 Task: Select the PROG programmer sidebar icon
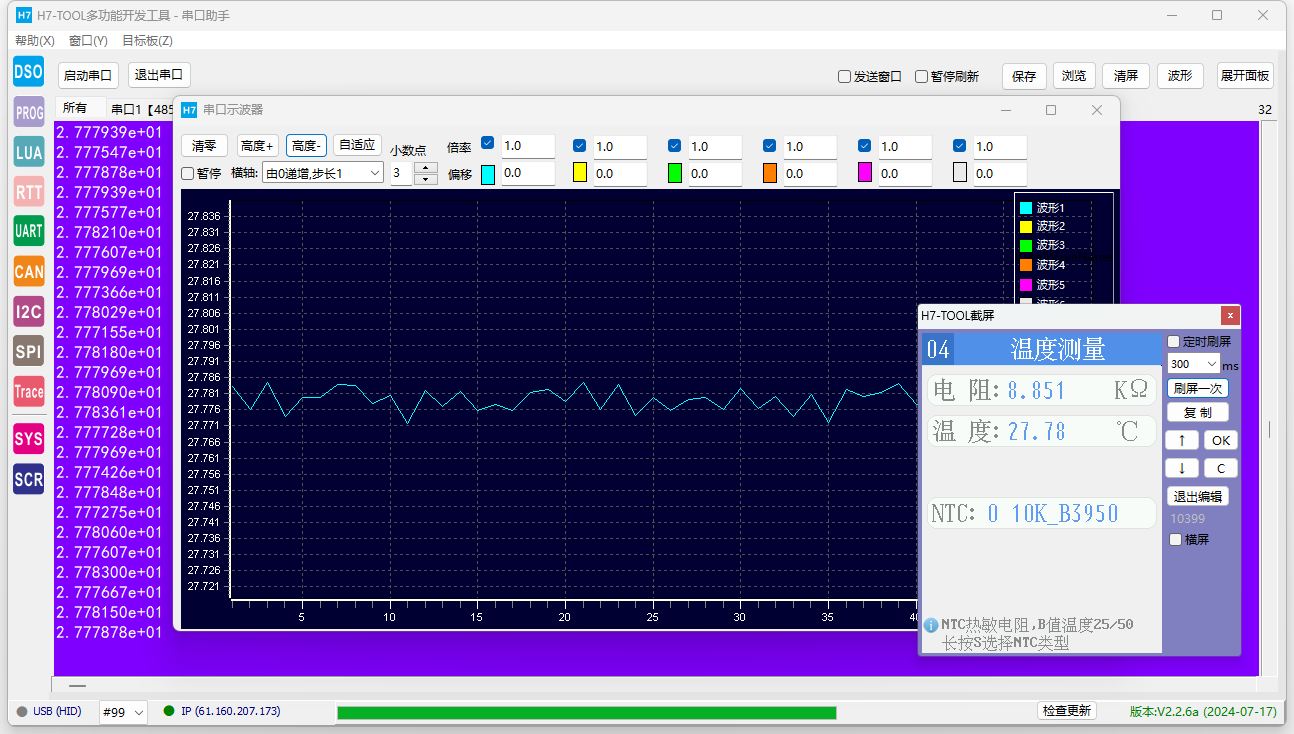point(29,112)
